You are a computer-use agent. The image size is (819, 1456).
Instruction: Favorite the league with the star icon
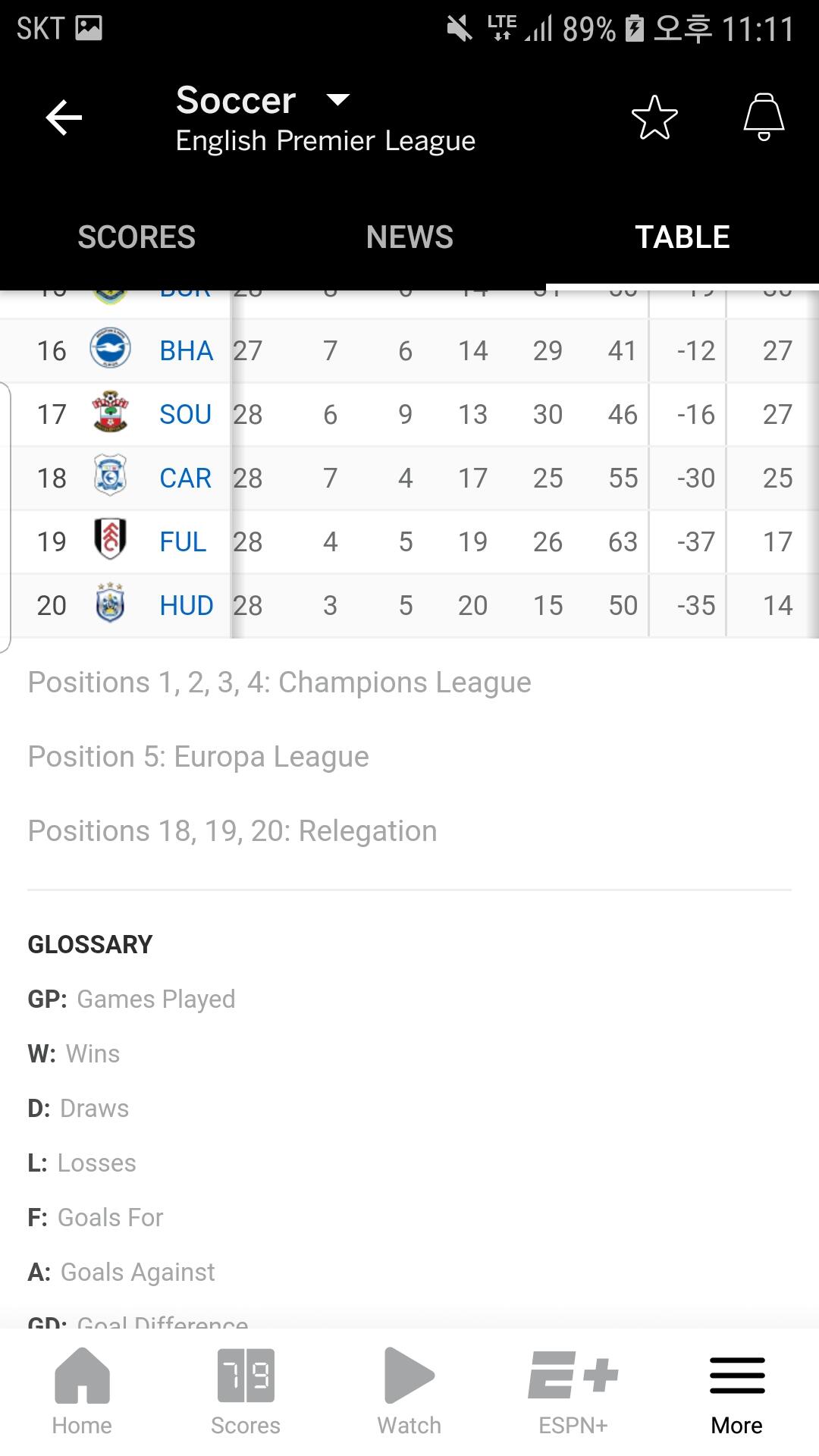click(x=654, y=118)
